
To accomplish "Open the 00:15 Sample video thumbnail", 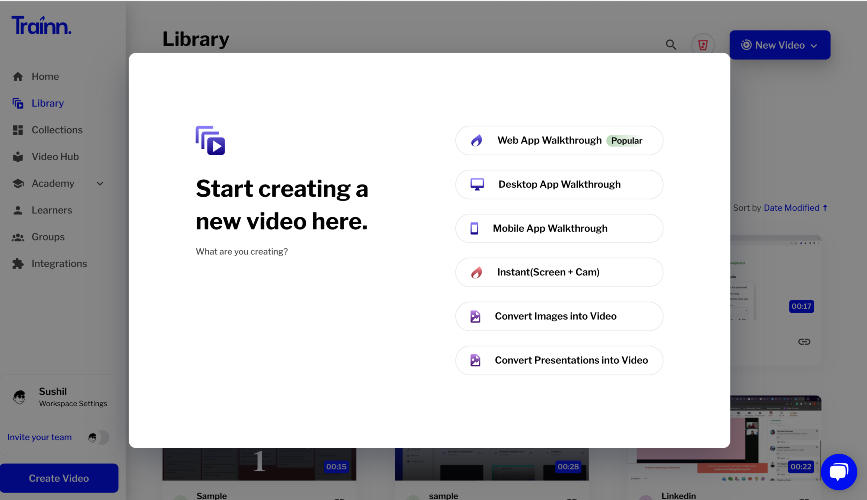I will pyautogui.click(x=259, y=464).
